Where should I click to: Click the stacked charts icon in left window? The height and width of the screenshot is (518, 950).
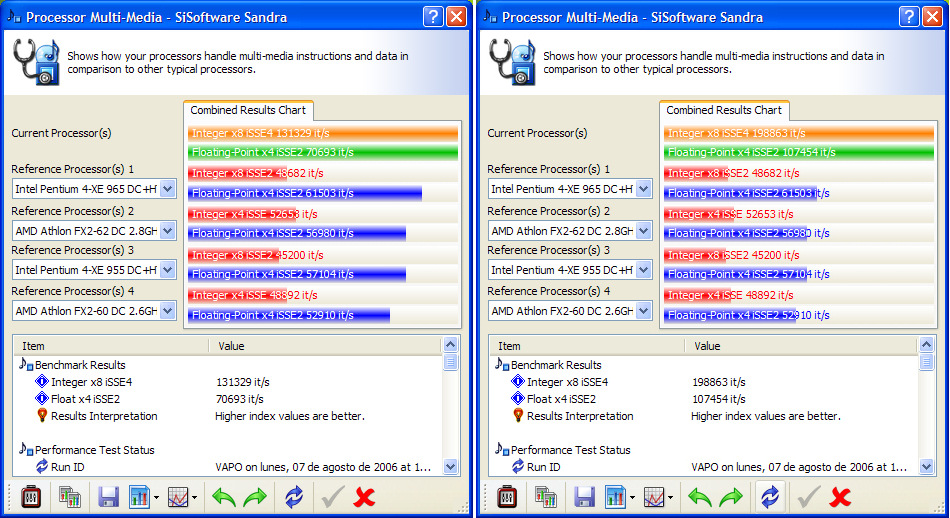pyautogui.click(x=69, y=497)
